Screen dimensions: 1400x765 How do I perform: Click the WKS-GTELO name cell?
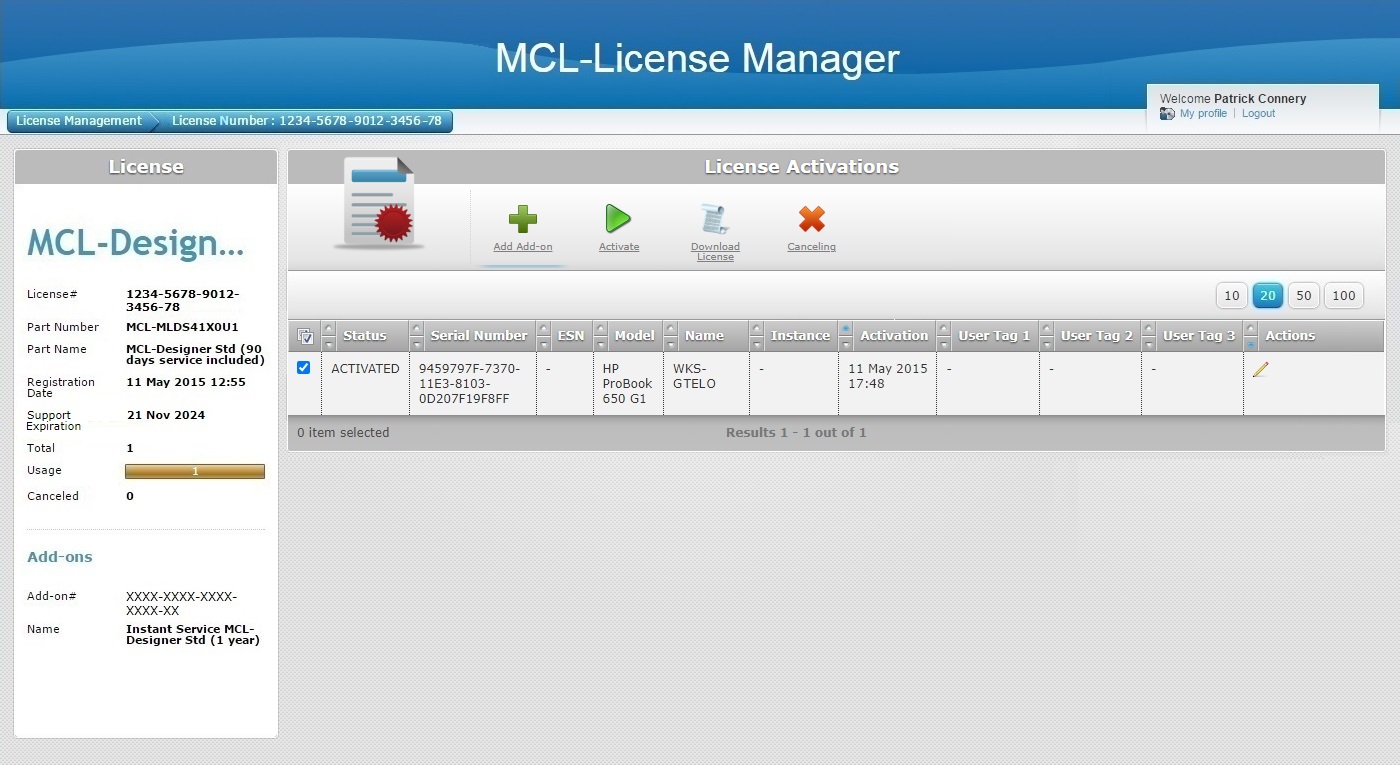click(695, 376)
